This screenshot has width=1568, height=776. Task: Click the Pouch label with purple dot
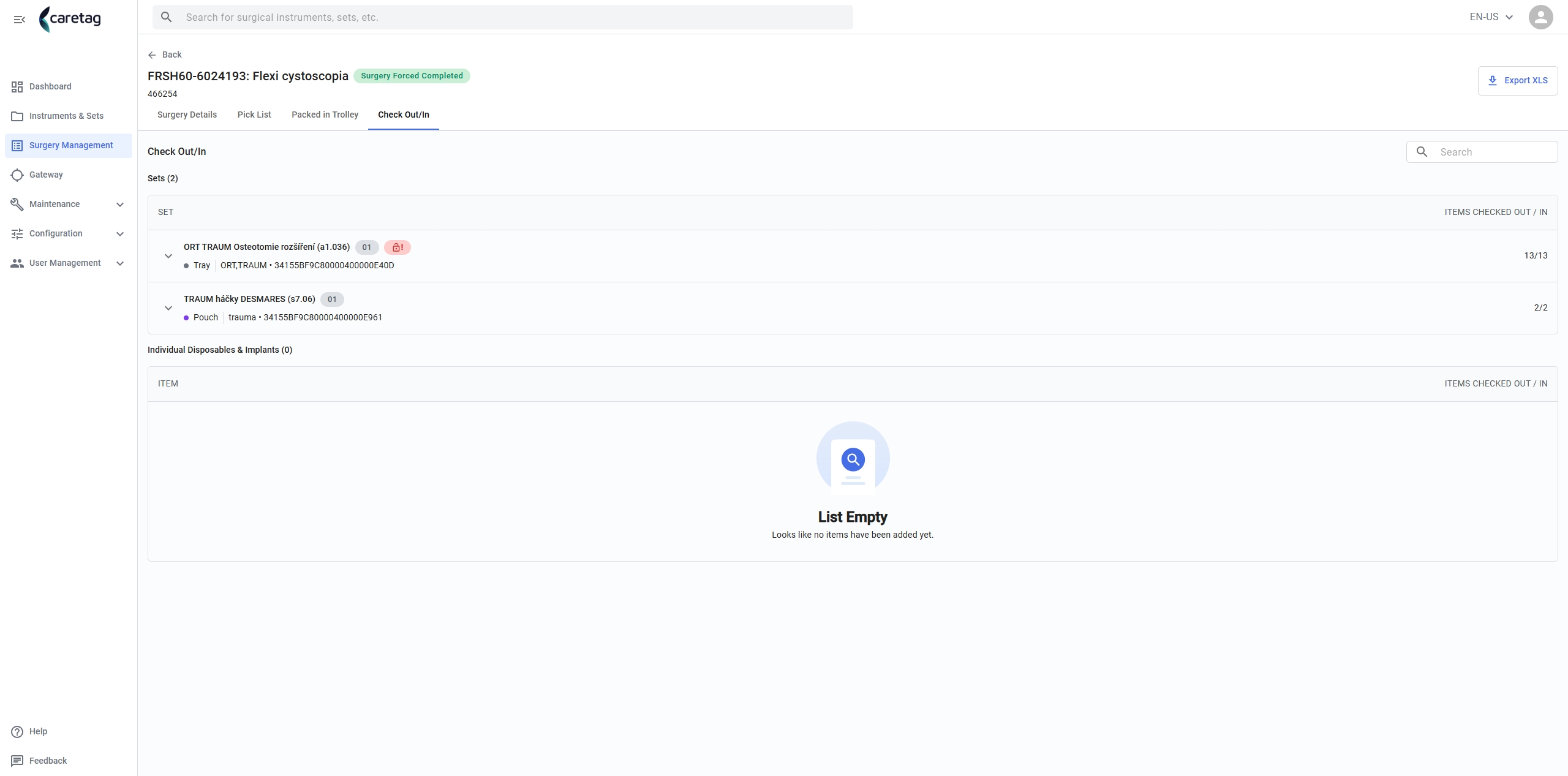point(201,317)
